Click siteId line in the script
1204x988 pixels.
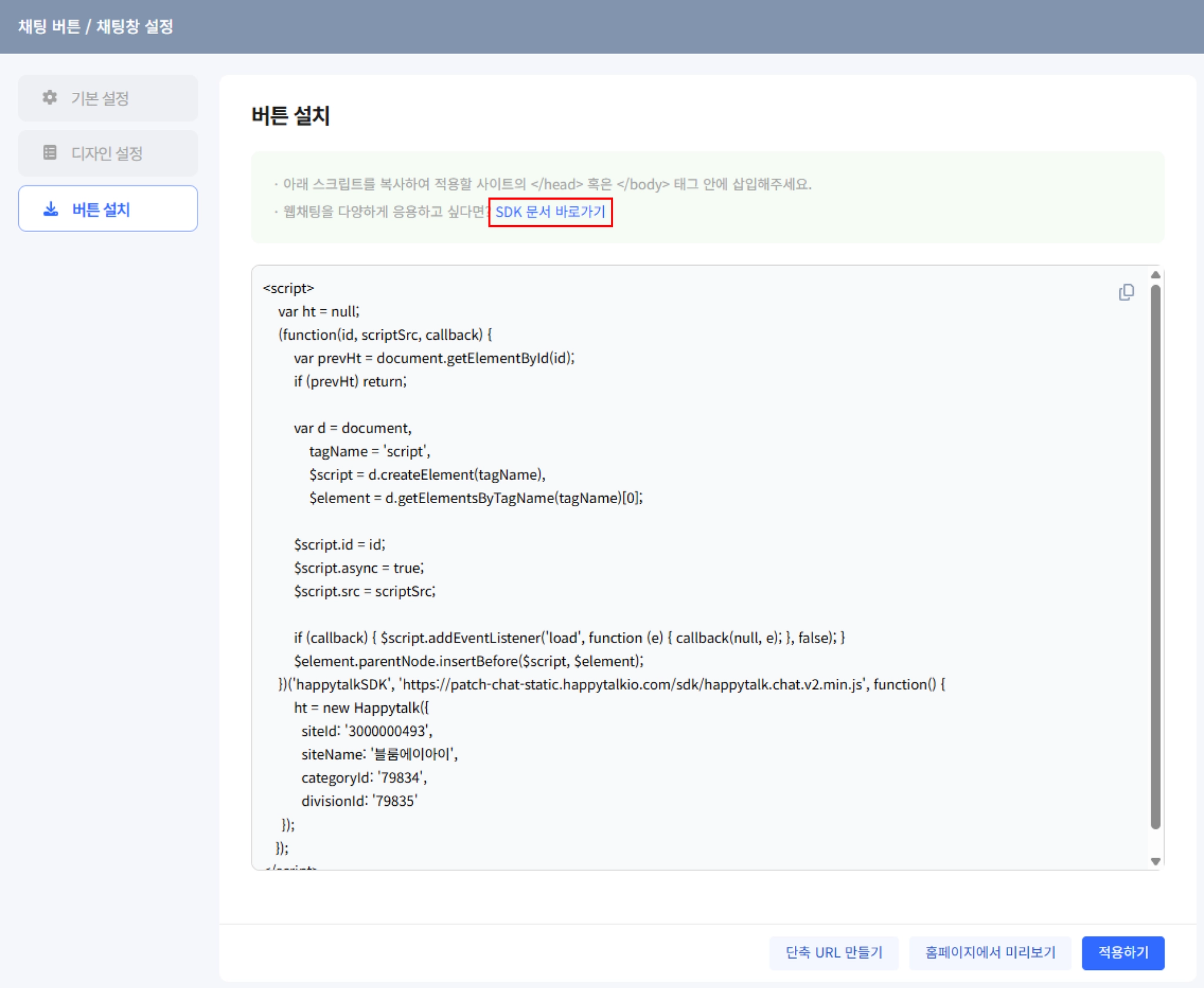[366, 731]
